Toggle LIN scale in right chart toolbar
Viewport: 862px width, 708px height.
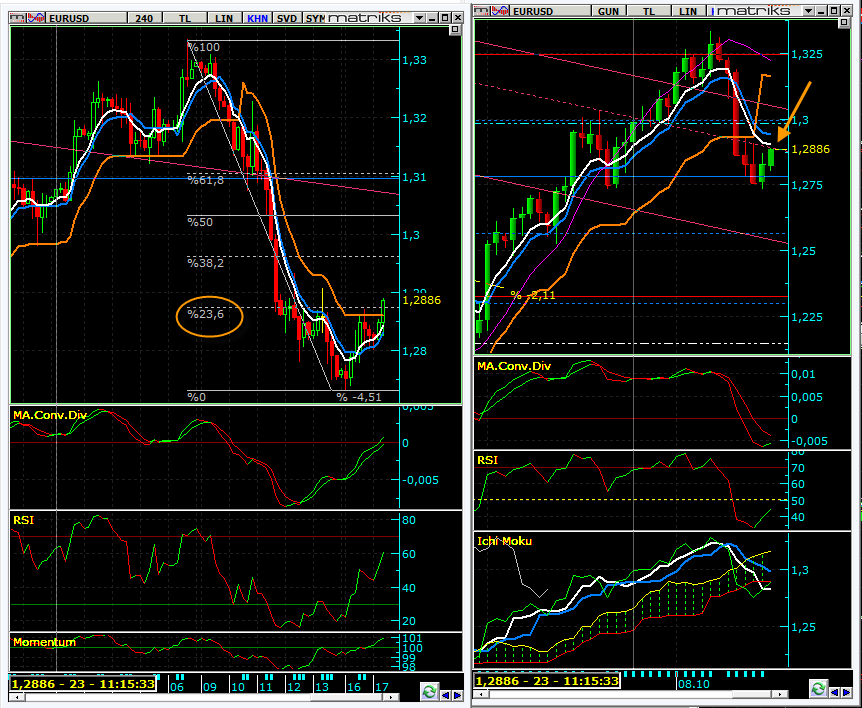pos(686,10)
